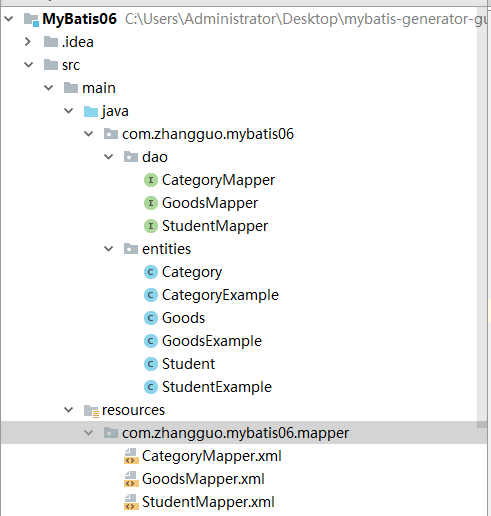Select the main folder label

click(99, 88)
